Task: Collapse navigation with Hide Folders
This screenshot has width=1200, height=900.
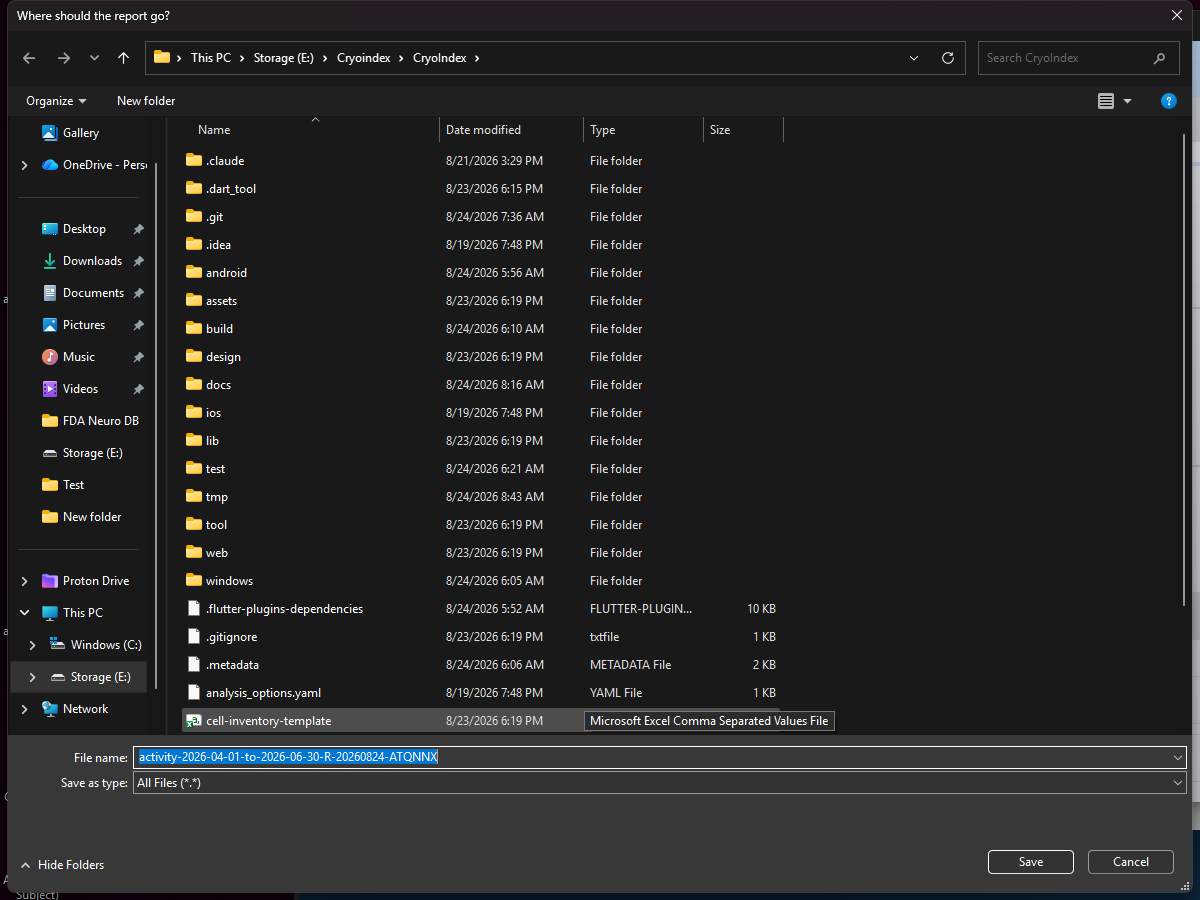Action: tap(62, 865)
